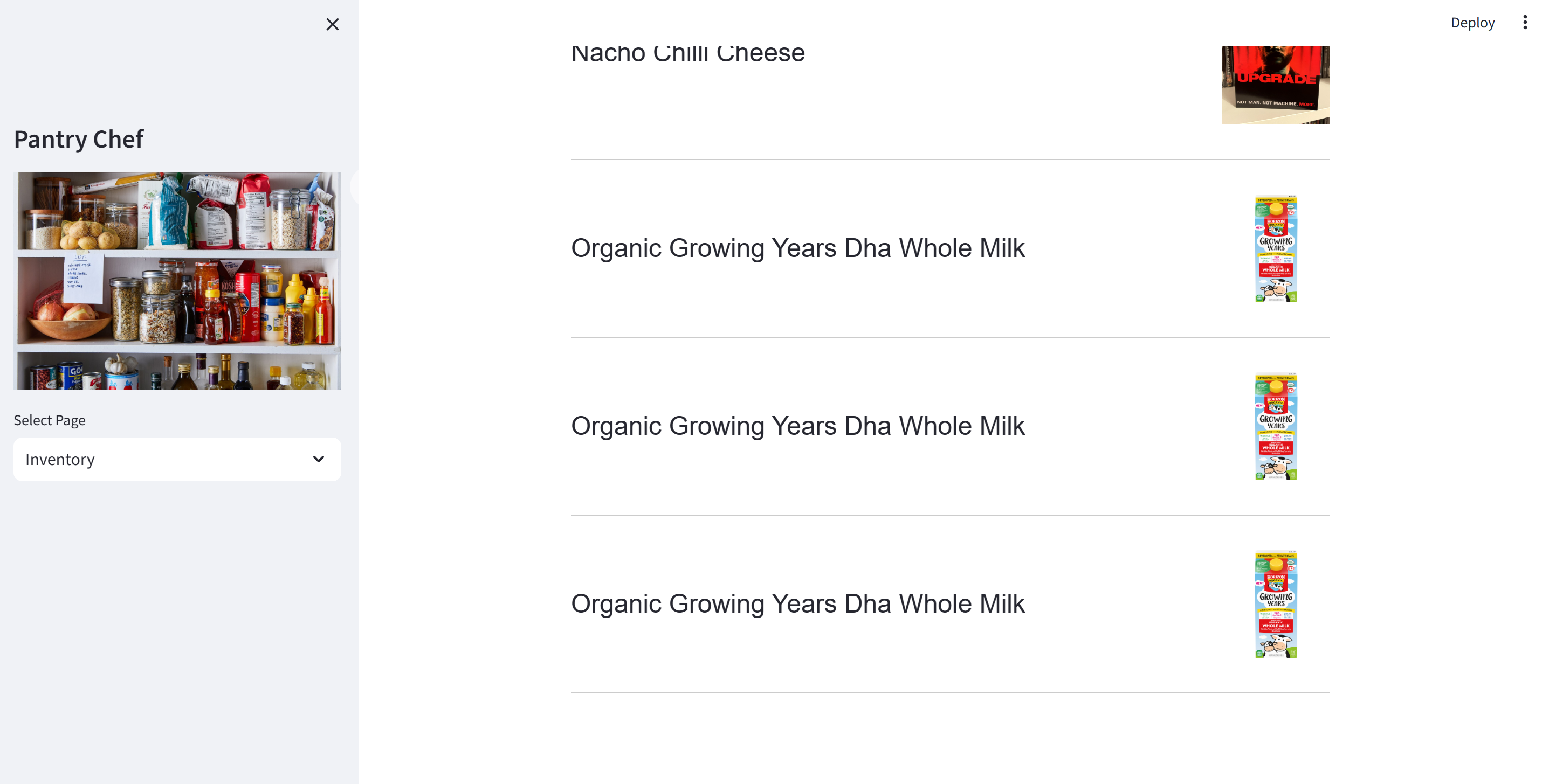The width and height of the screenshot is (1549, 784).
Task: Click the red UPGRADE product image
Action: point(1275,84)
